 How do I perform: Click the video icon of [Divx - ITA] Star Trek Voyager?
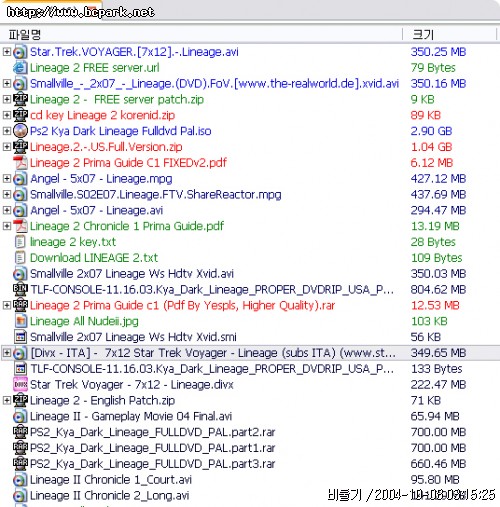(x=20, y=353)
